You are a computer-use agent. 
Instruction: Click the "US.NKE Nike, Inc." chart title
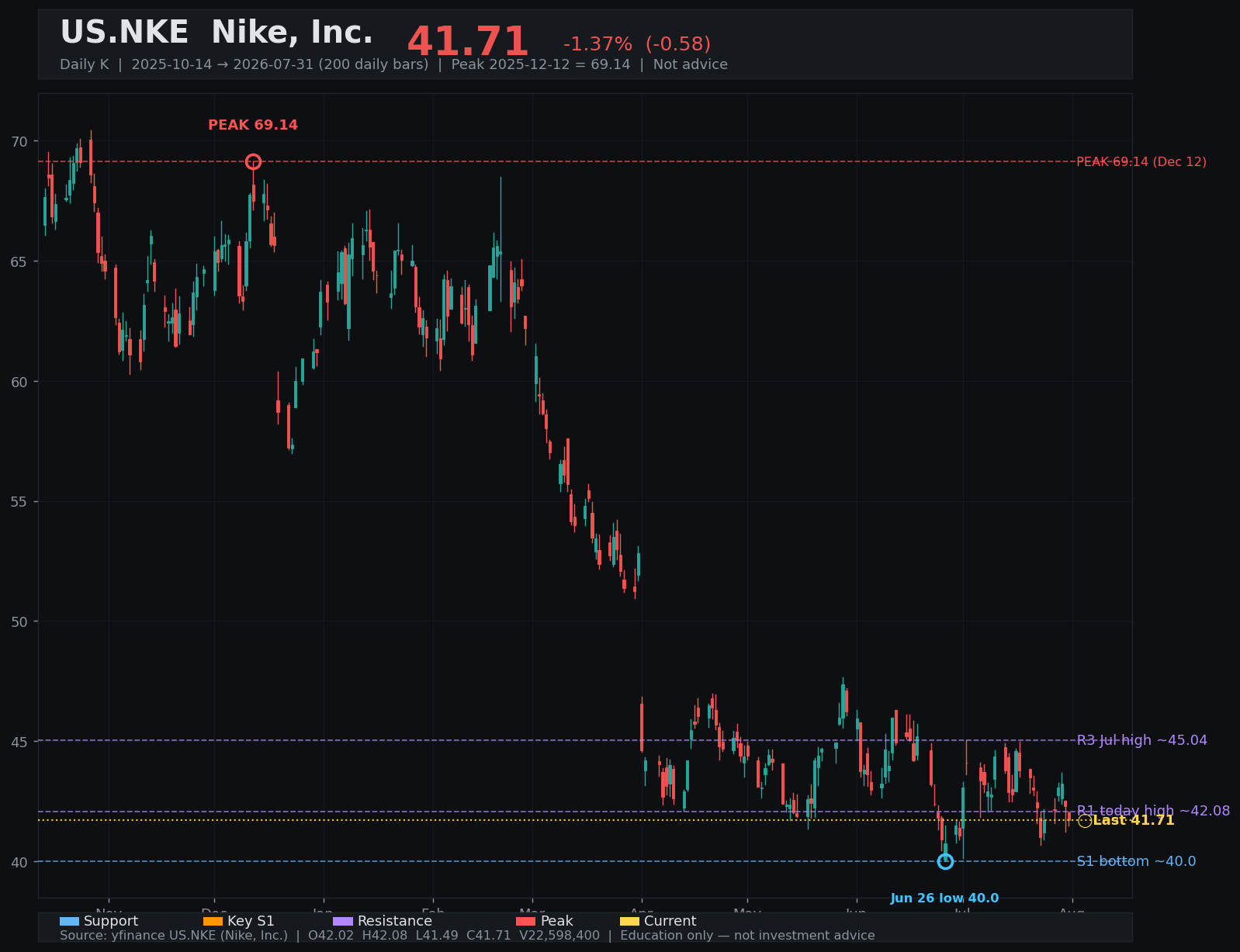[216, 33]
